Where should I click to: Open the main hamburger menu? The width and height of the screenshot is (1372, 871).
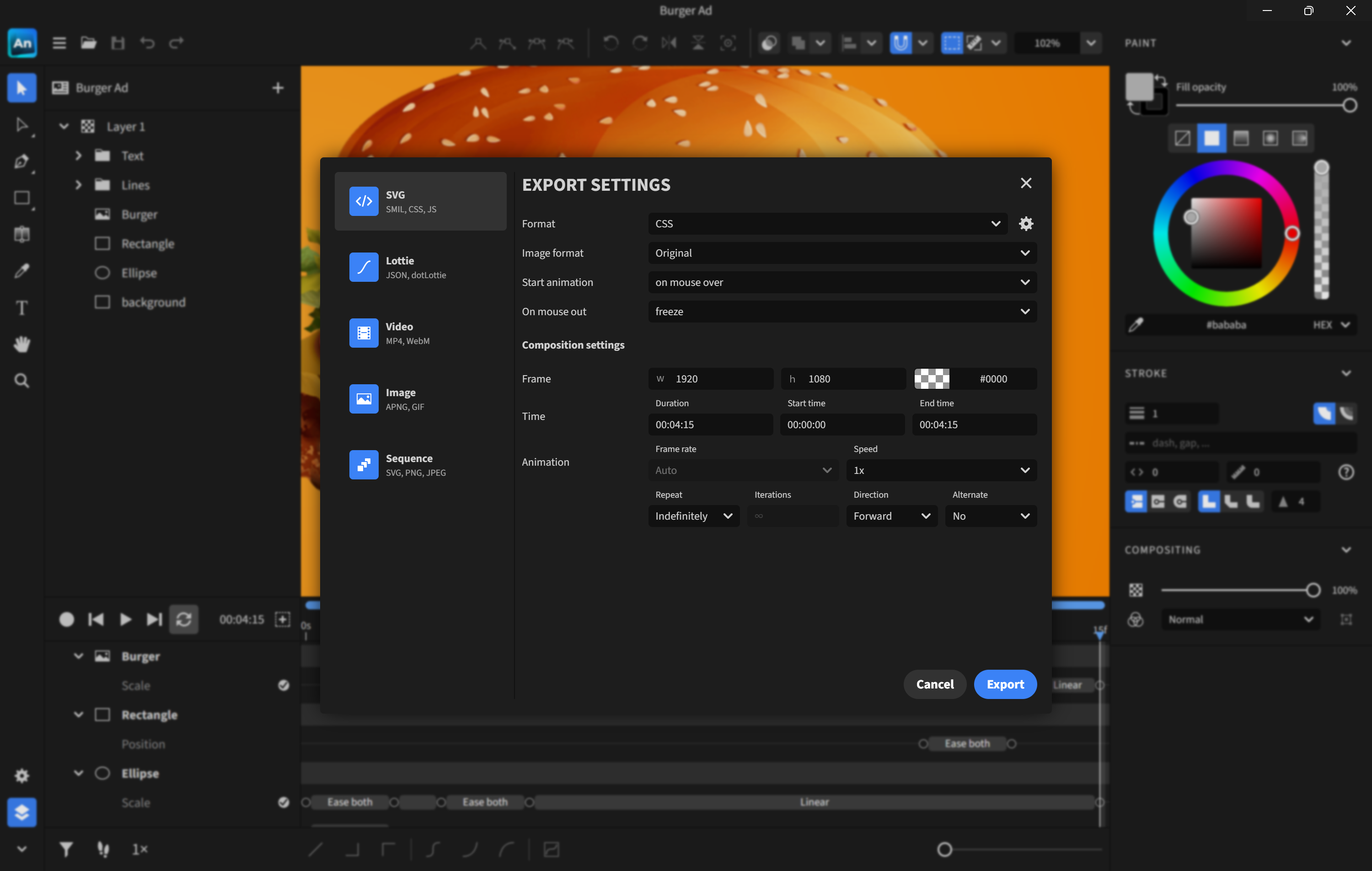click(59, 43)
